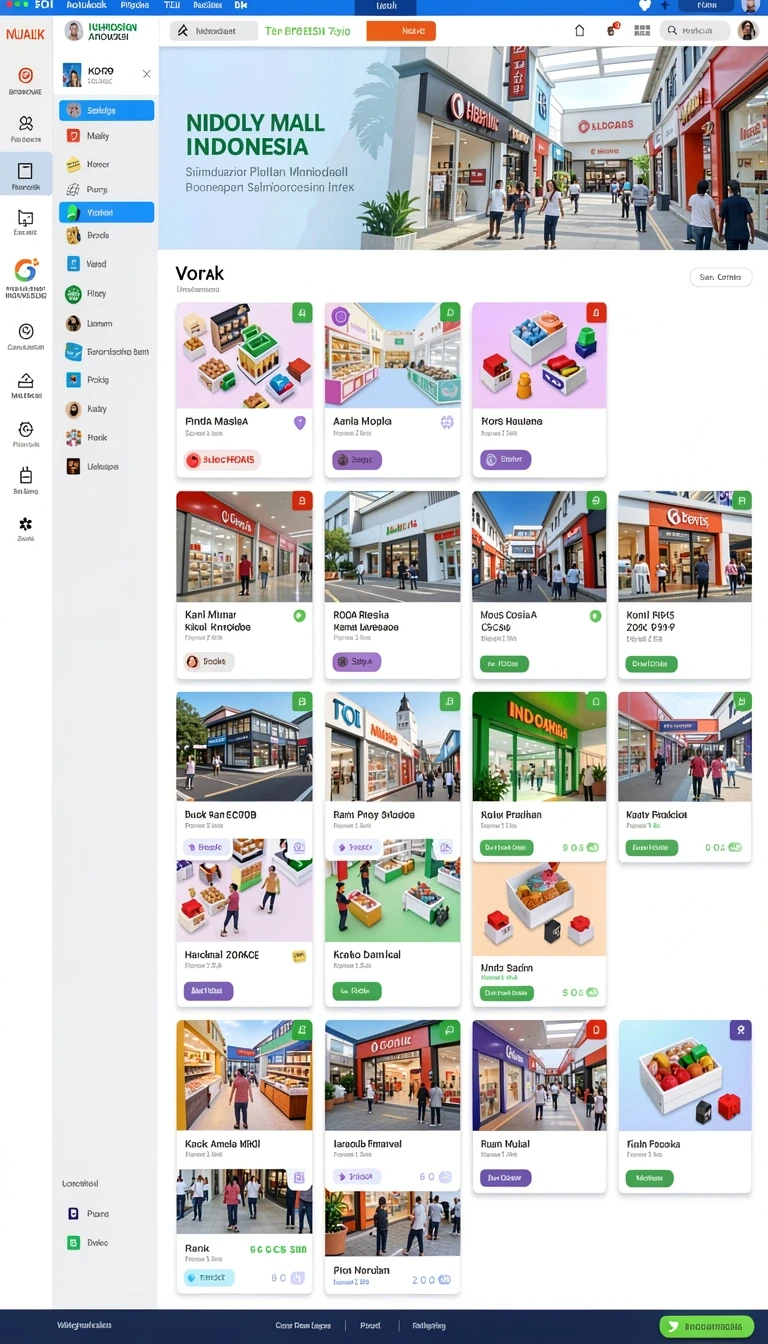The height and width of the screenshot is (1344, 768).
Task: Open the profile avatar at top right
Action: point(747,31)
